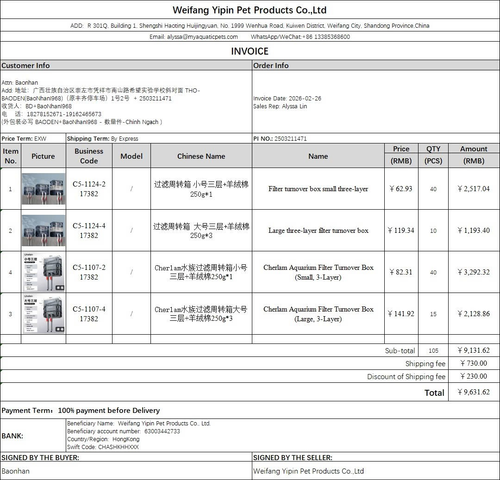Click the Chinese Name column header
500x480 pixels.
tap(201, 156)
